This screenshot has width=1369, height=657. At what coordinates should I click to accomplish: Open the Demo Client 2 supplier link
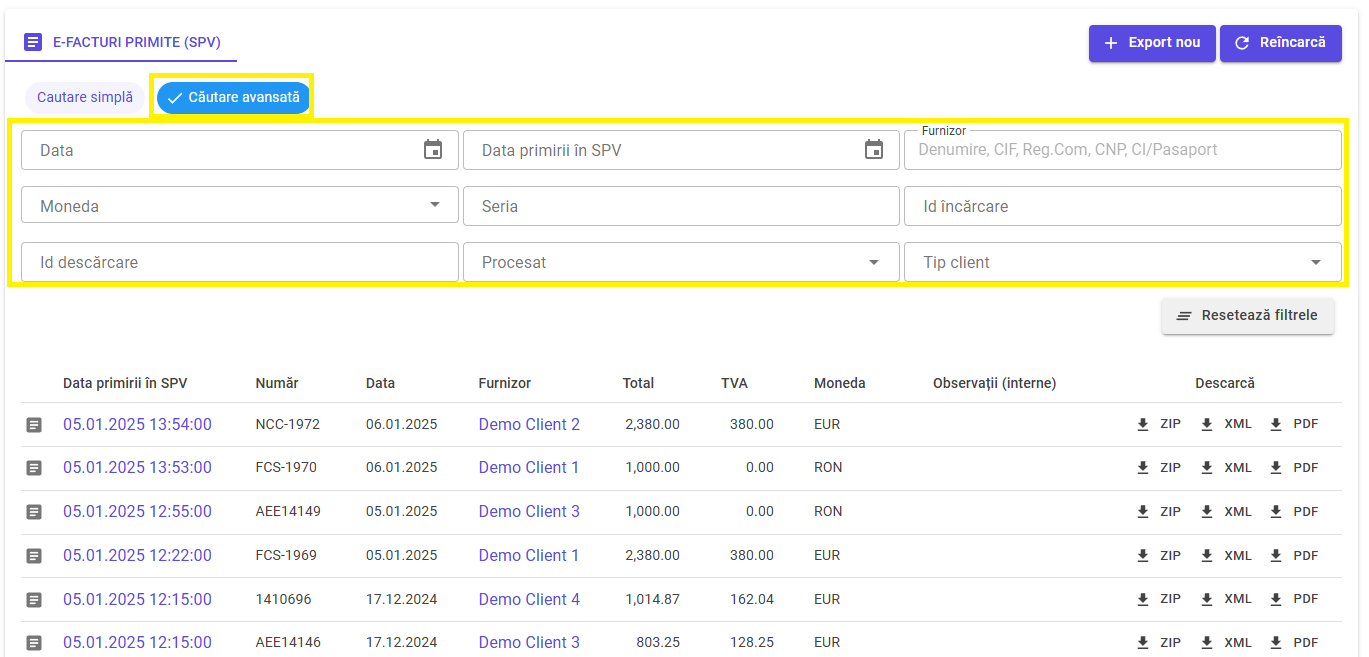pyautogui.click(x=529, y=424)
